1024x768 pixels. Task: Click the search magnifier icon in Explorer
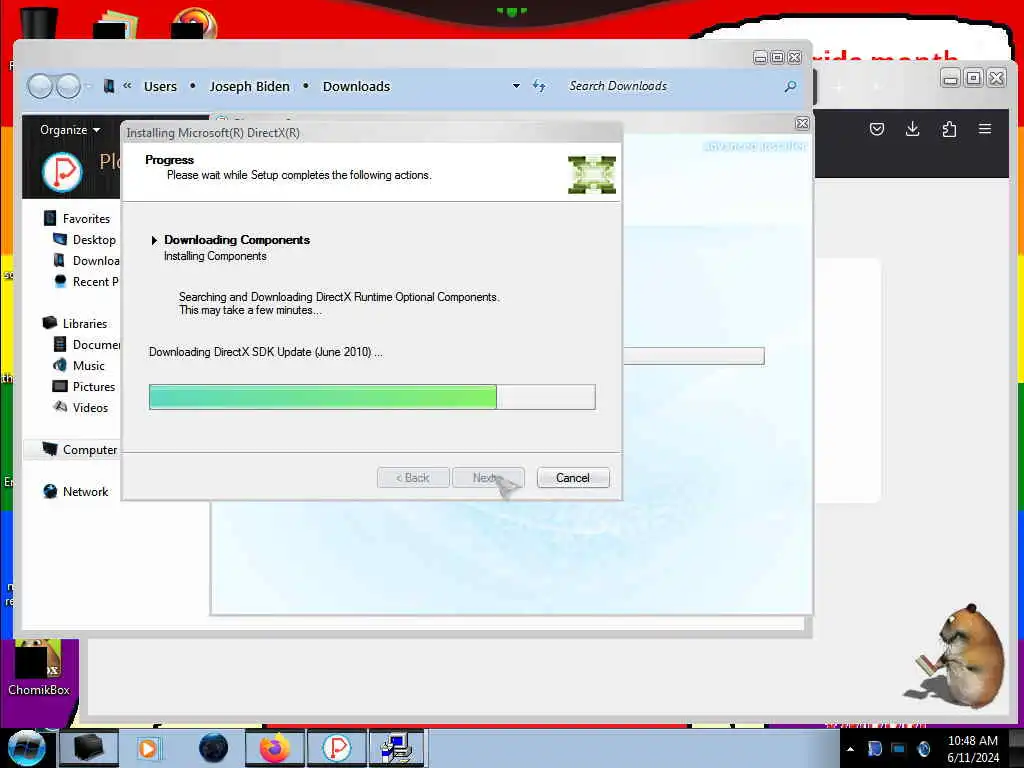tap(790, 86)
